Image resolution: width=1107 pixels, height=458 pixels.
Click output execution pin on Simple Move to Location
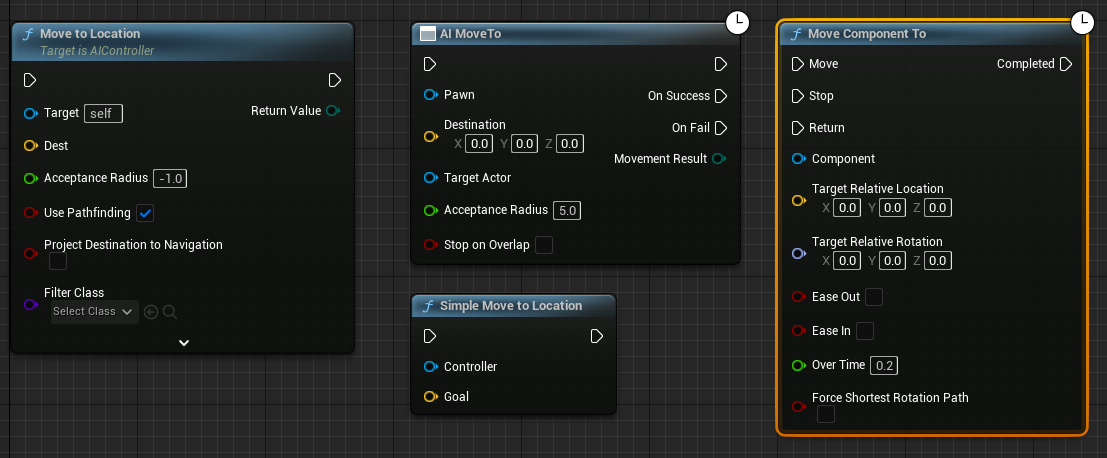[x=597, y=336]
